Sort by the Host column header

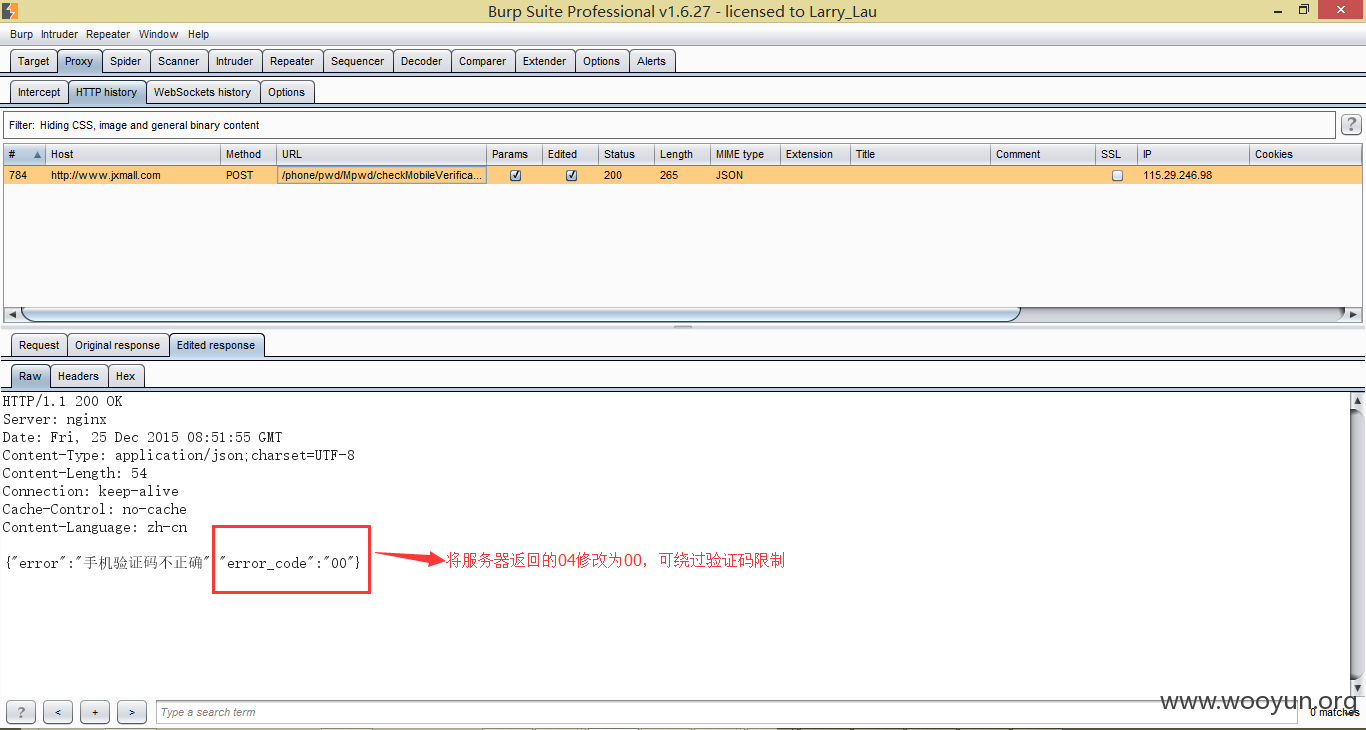pos(133,154)
